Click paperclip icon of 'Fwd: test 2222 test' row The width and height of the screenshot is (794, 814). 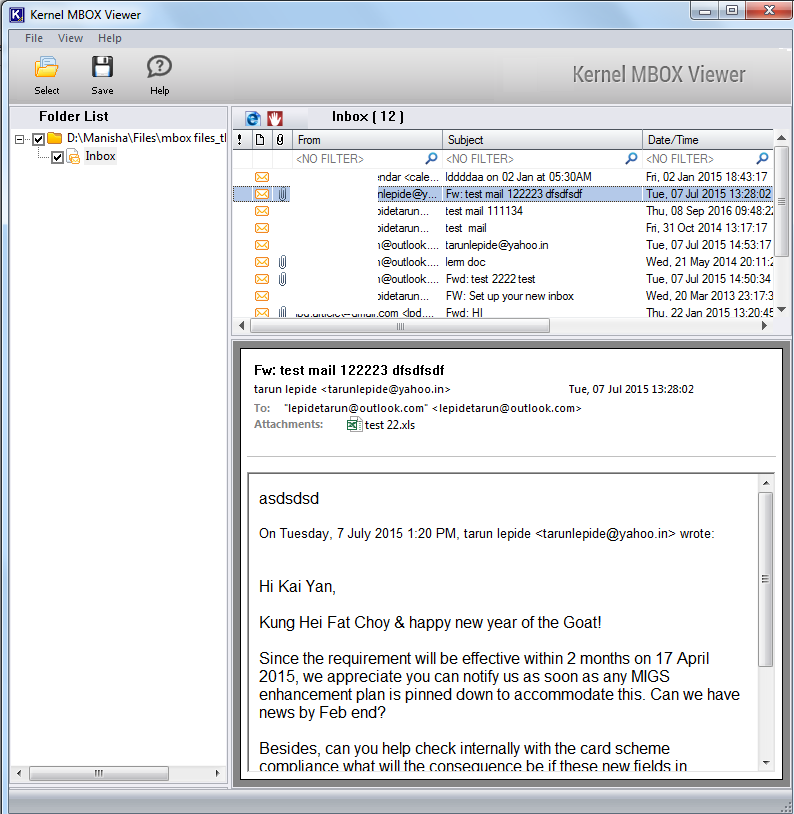(282, 279)
